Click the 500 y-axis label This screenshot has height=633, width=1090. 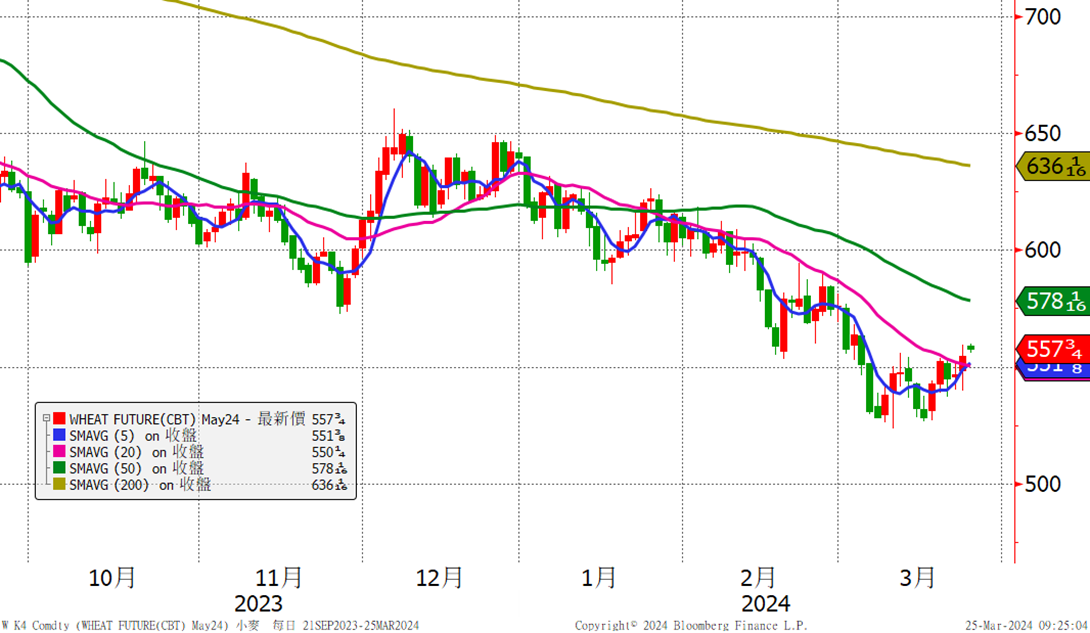[1043, 484]
